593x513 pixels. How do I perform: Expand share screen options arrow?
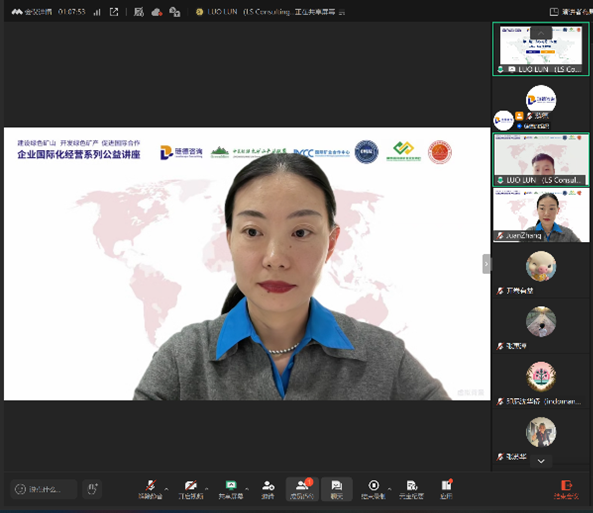coord(247,489)
